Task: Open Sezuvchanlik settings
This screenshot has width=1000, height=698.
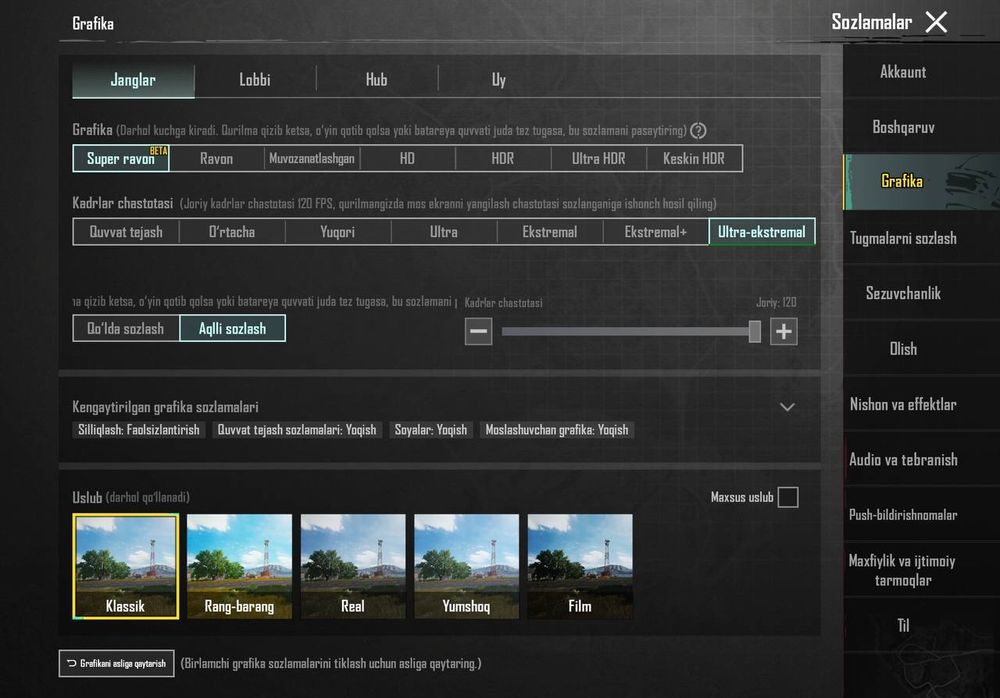Action: pyautogui.click(x=922, y=293)
